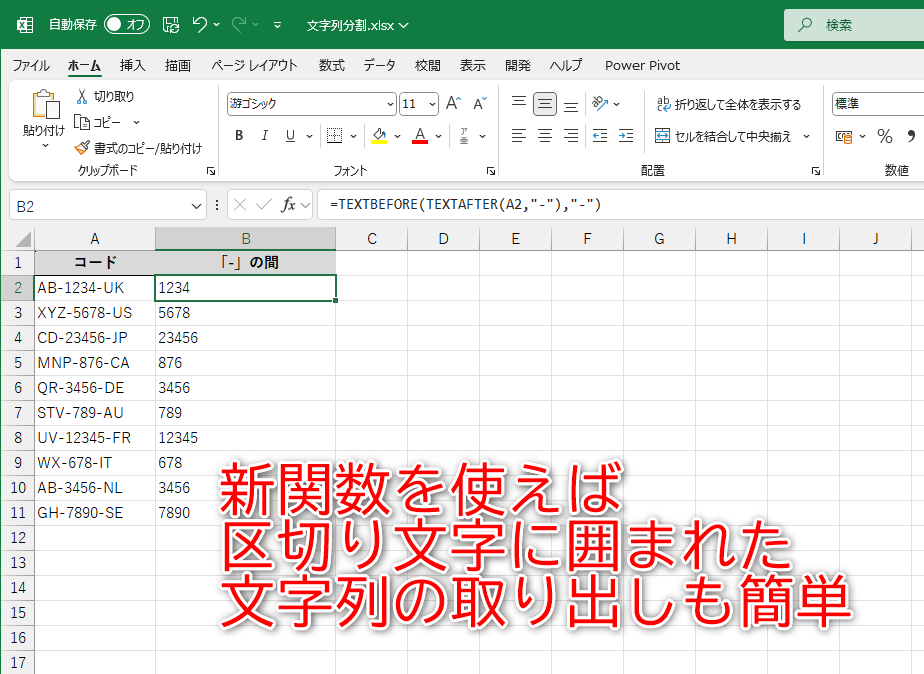Apply yellow fill color to the cell

pos(380,135)
